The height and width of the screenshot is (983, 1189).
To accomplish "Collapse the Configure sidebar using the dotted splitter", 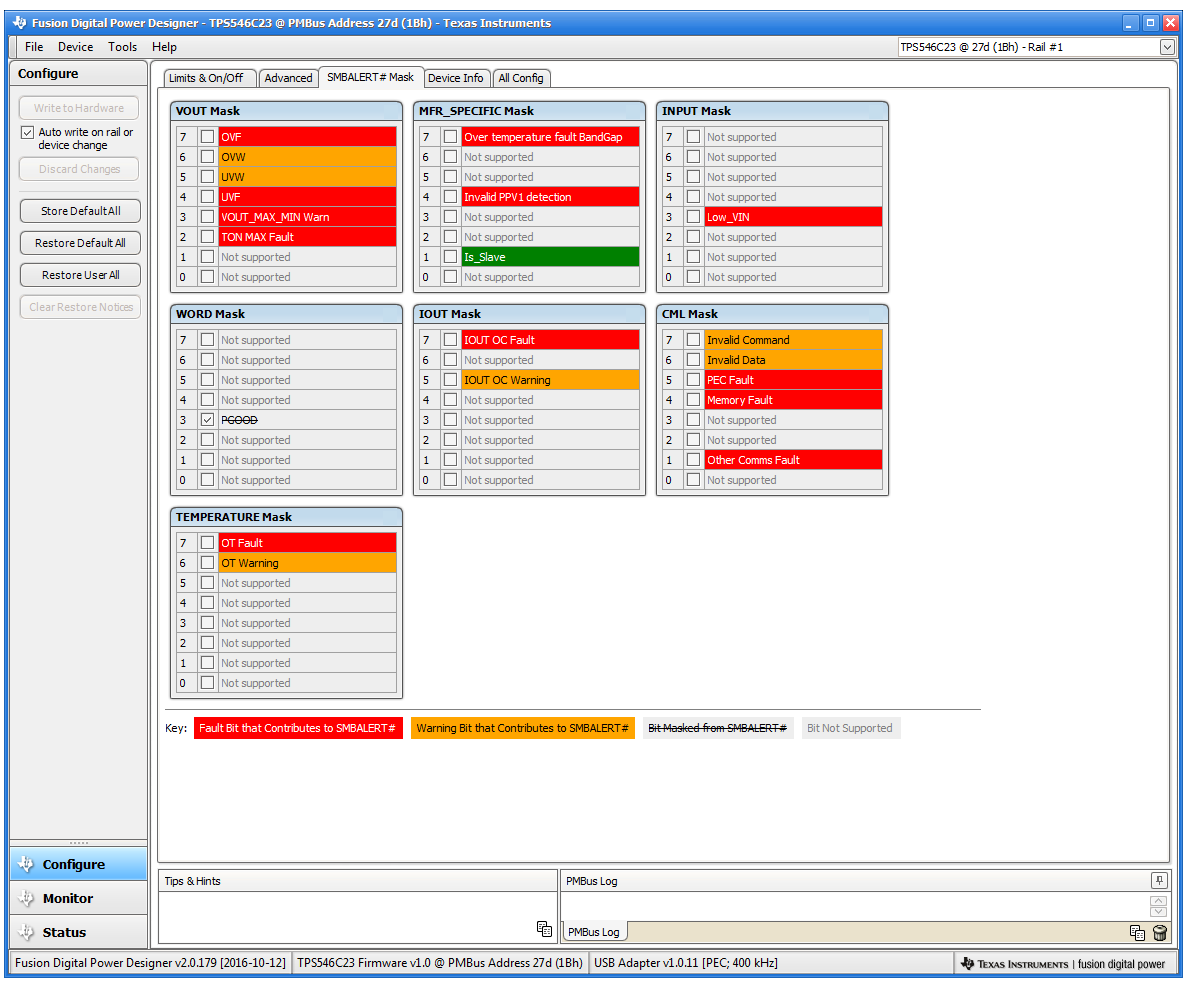I will [78, 841].
